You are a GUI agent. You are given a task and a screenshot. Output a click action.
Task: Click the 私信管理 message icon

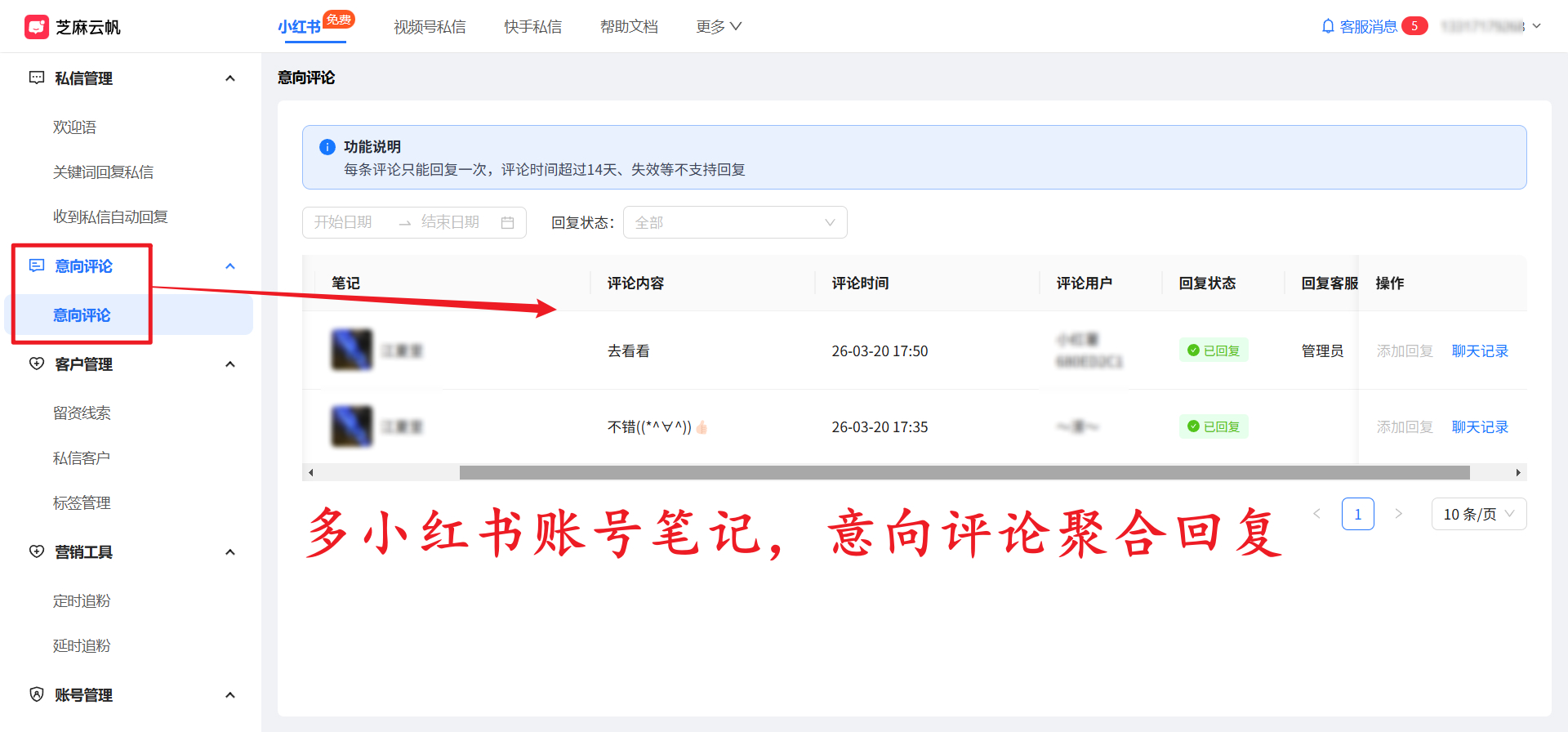click(37, 78)
